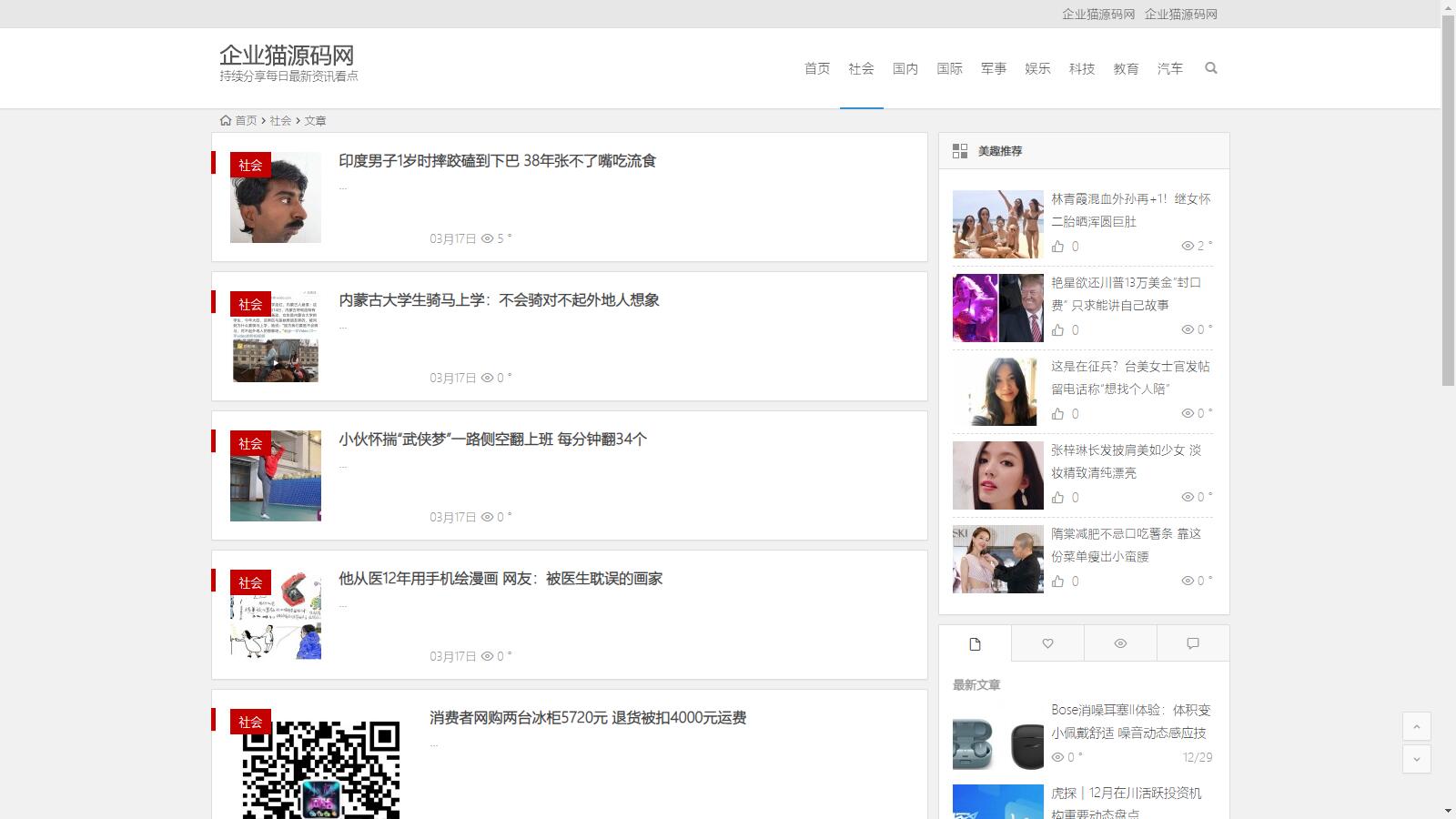Switch to the eye most-viewed tab icon
The image size is (1456, 819).
coord(1120,643)
